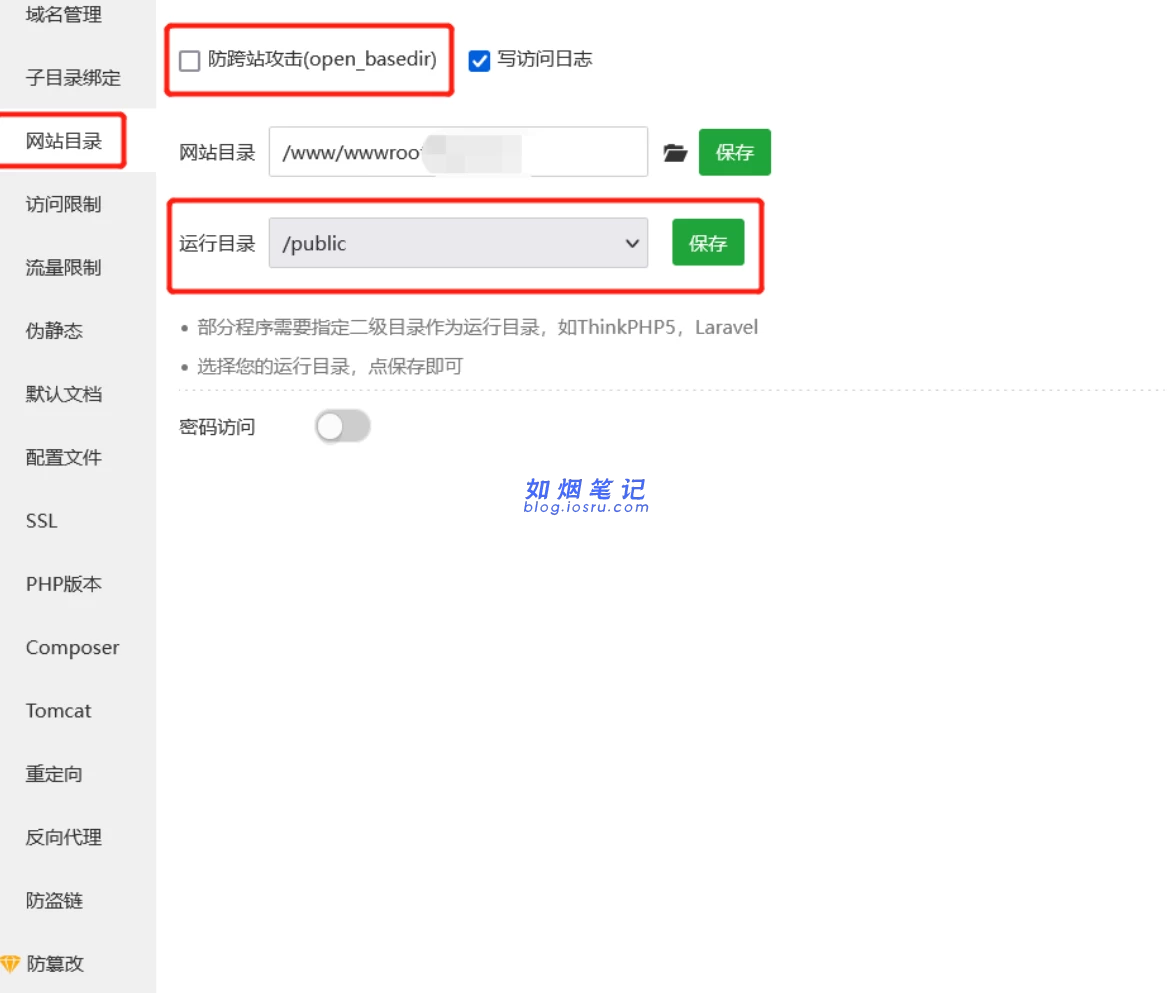Image resolution: width=1173 pixels, height=993 pixels.
Task: Save the 运行目录 selection
Action: coord(708,242)
